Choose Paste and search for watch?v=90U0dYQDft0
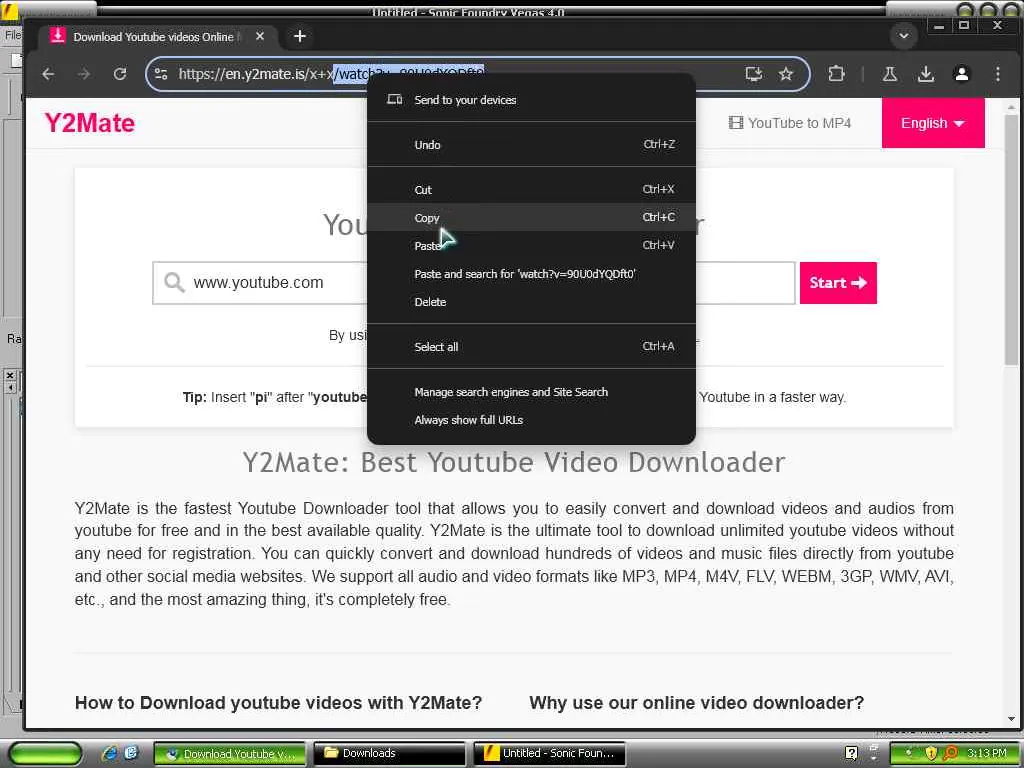 pos(531,274)
